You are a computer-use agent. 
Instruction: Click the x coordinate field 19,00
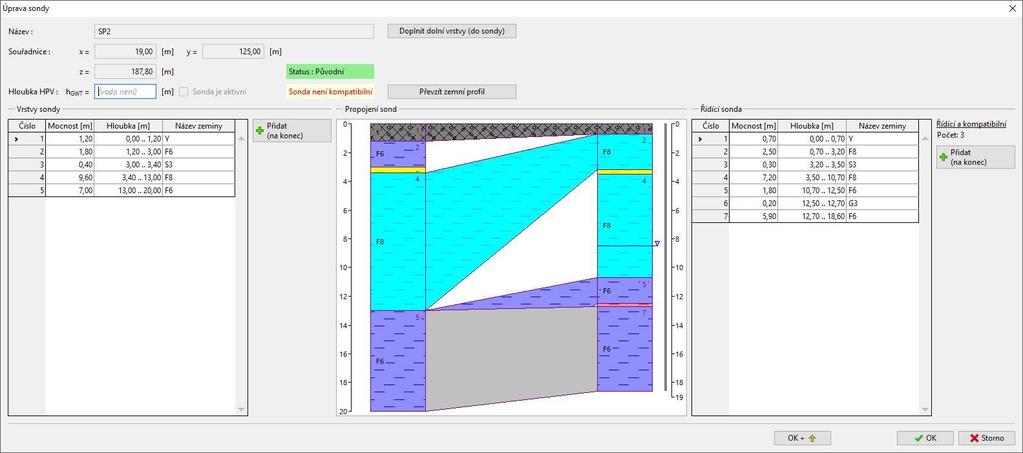[126, 52]
